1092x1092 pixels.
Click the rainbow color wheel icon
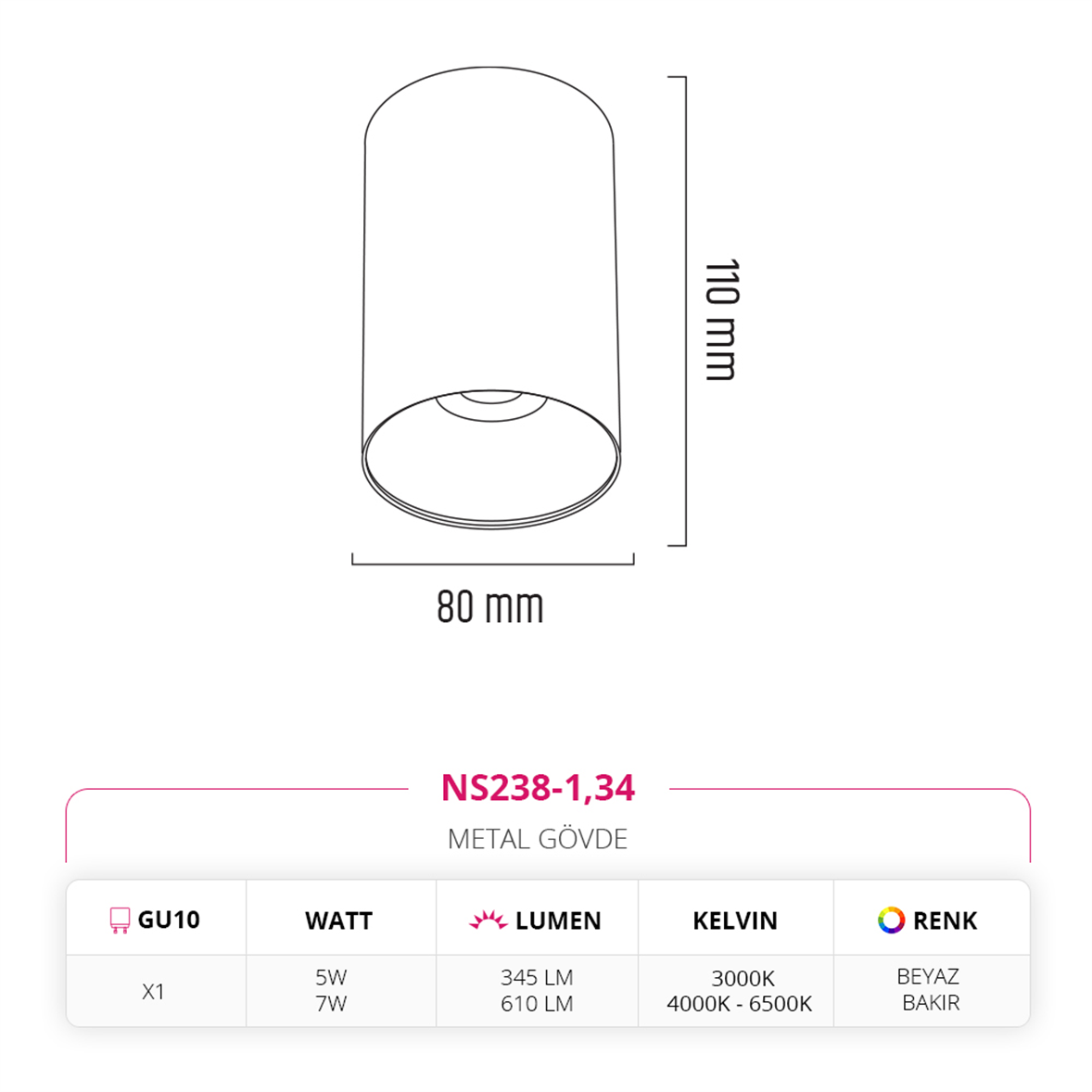pyautogui.click(x=891, y=920)
